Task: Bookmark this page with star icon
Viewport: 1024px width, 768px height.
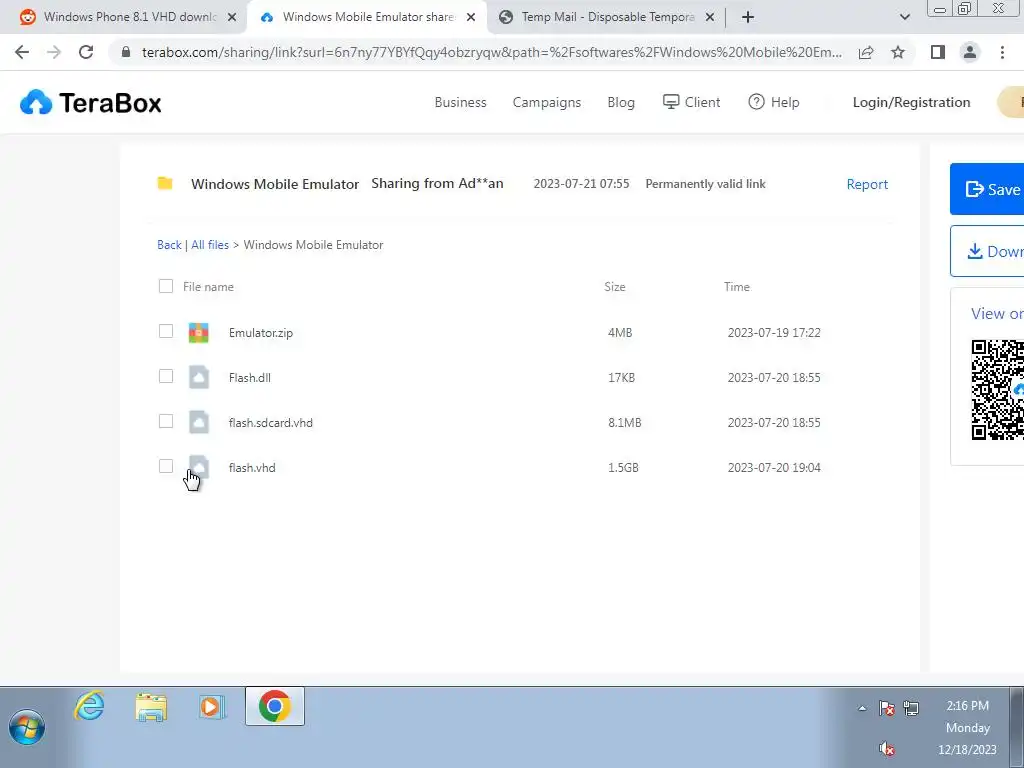Action: [898, 52]
